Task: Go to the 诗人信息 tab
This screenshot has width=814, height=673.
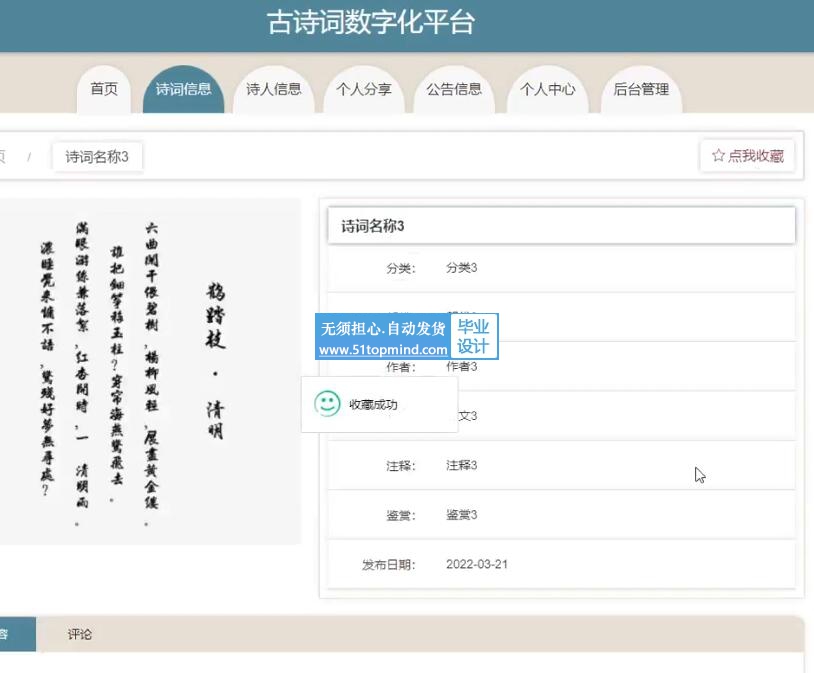Action: pos(274,89)
